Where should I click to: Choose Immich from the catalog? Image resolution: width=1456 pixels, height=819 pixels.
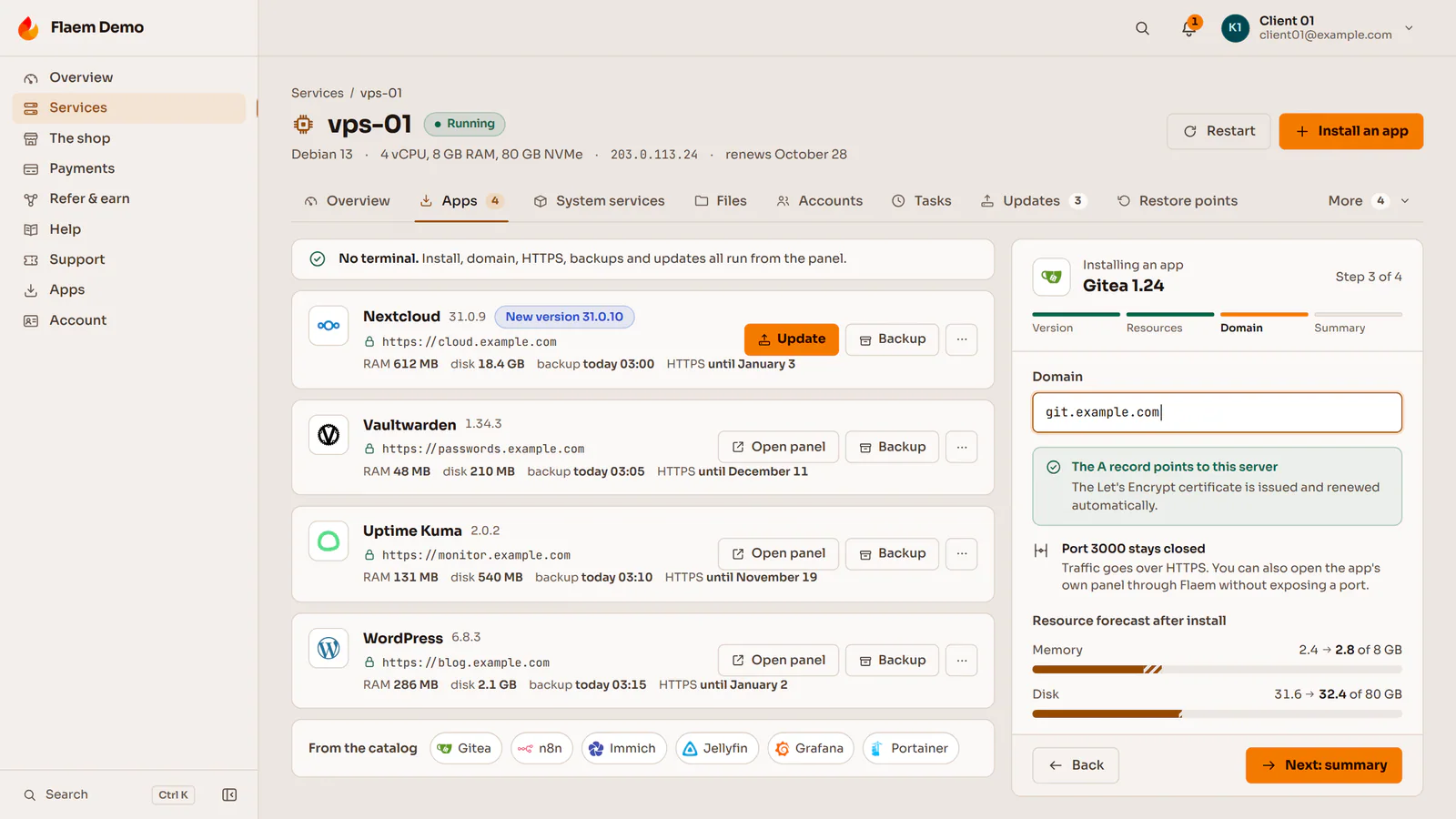click(623, 748)
